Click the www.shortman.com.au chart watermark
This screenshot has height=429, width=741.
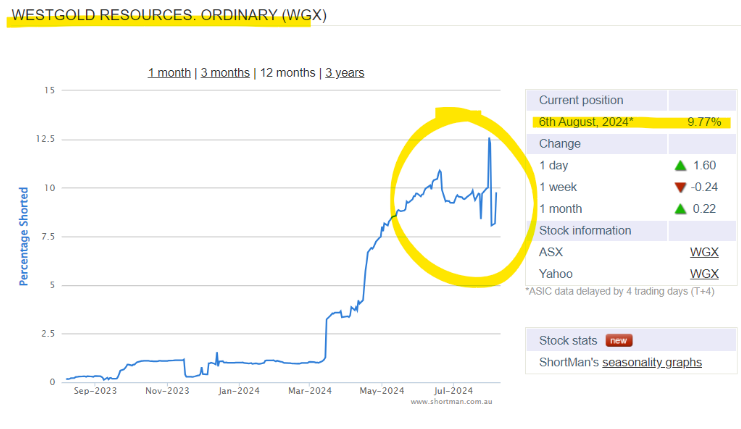pos(452,402)
